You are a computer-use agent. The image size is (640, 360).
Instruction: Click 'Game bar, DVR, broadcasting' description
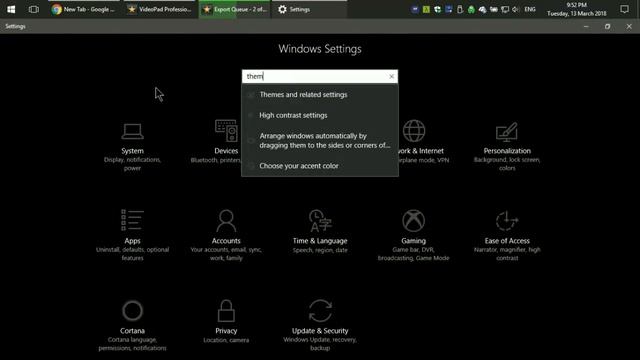coord(413,254)
